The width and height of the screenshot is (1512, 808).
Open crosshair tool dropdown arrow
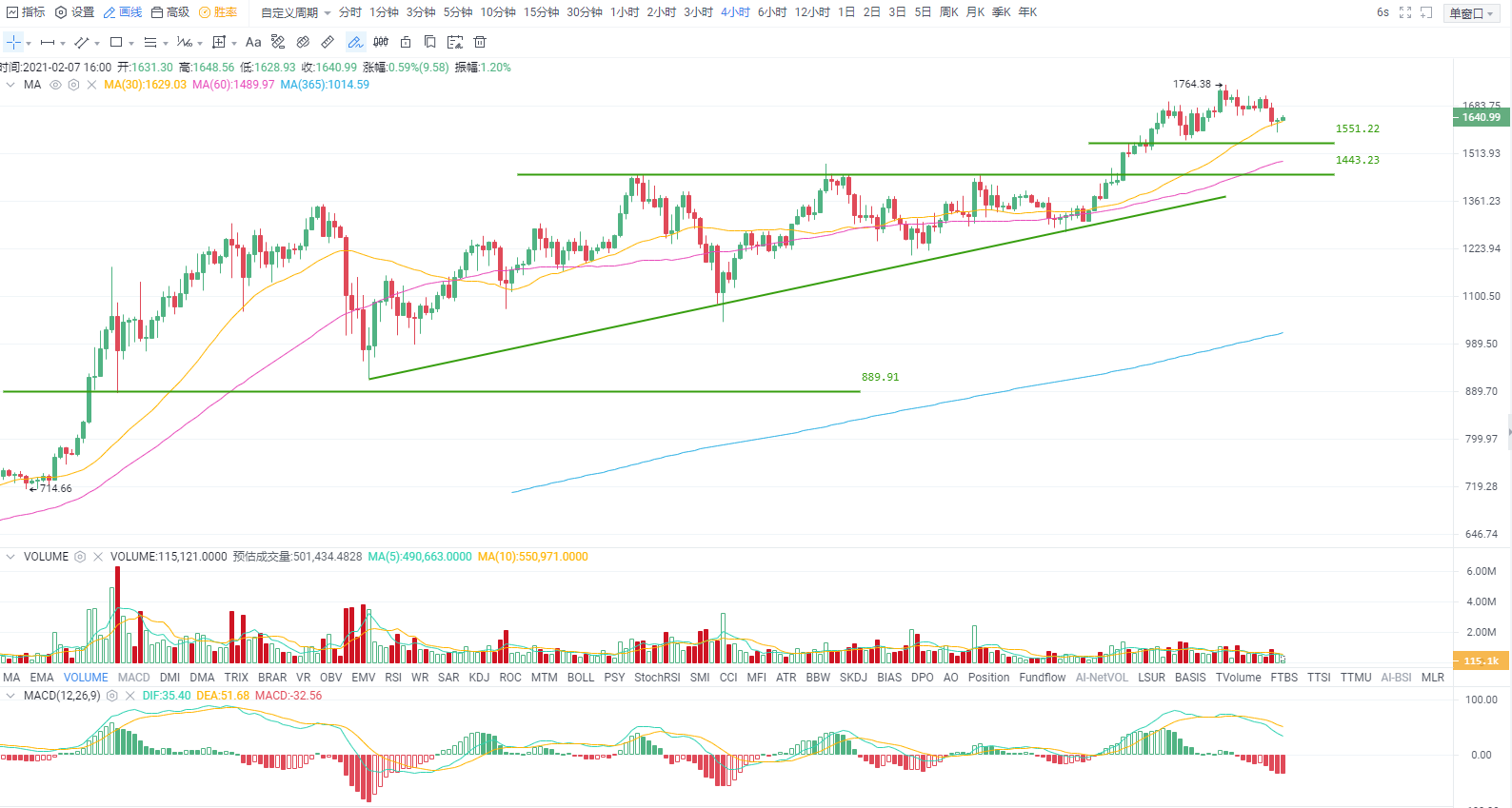[29, 43]
